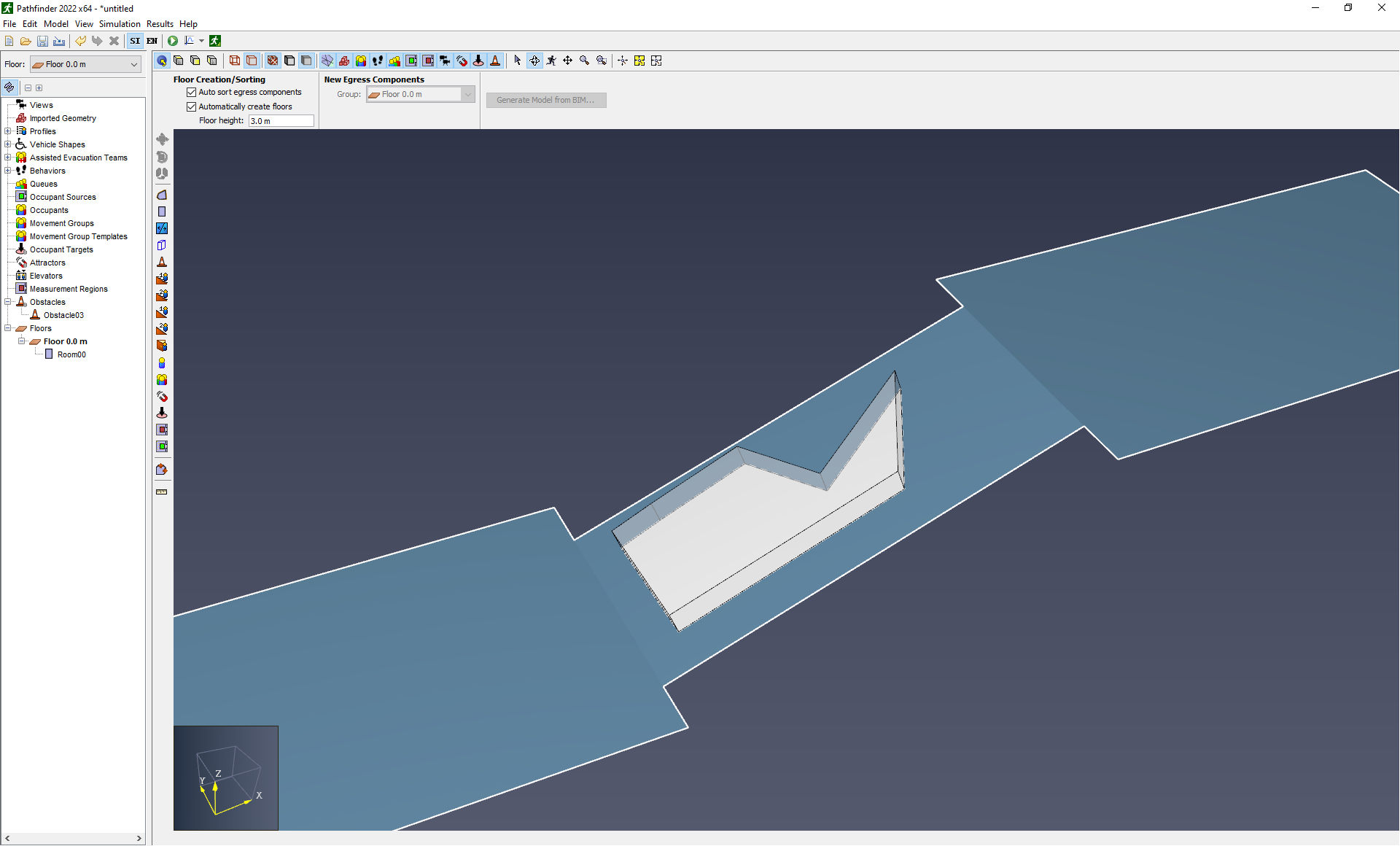Click Generate Model from BIM button

546,100
